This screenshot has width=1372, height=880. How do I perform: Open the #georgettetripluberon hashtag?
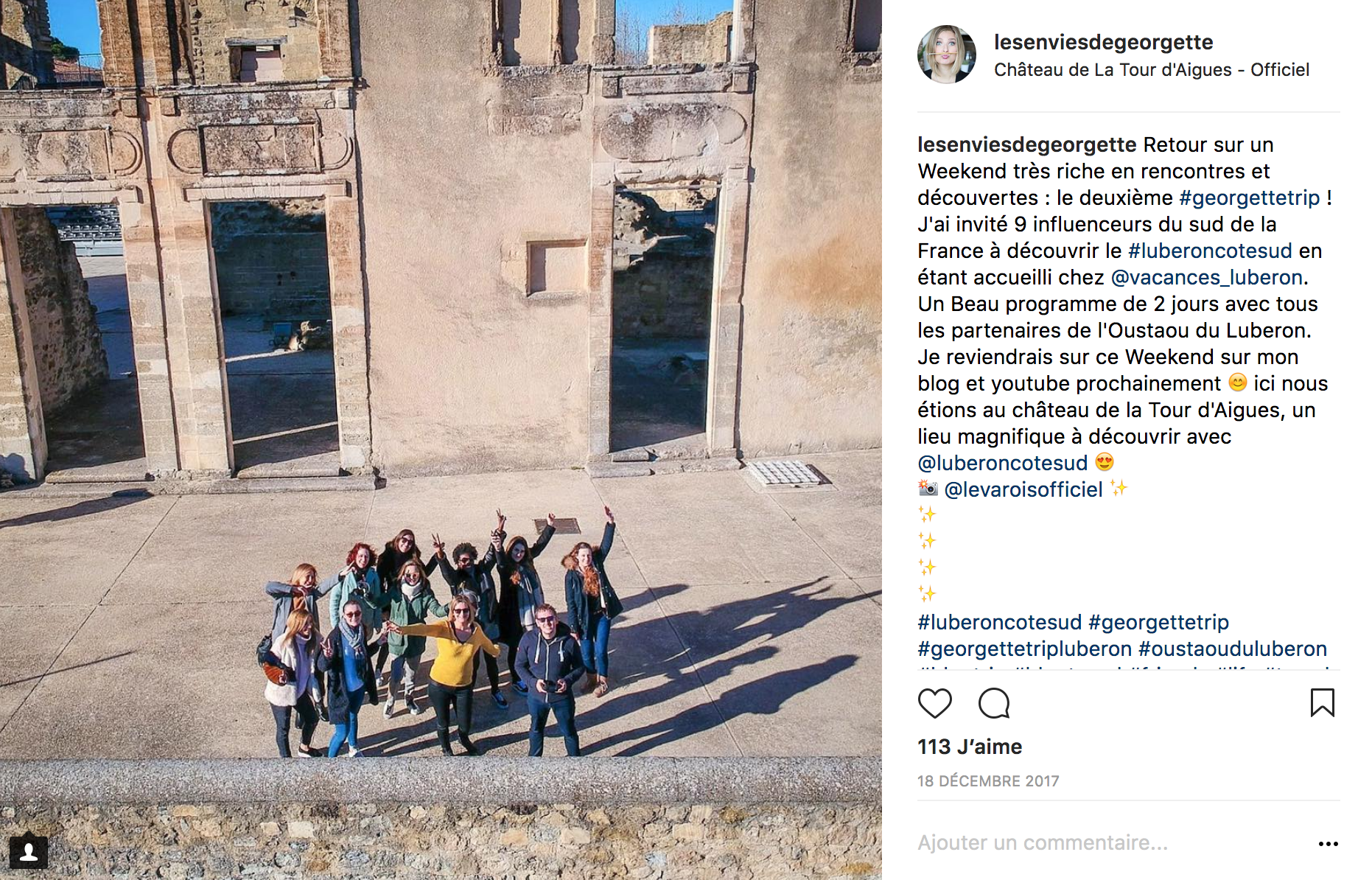1024,649
